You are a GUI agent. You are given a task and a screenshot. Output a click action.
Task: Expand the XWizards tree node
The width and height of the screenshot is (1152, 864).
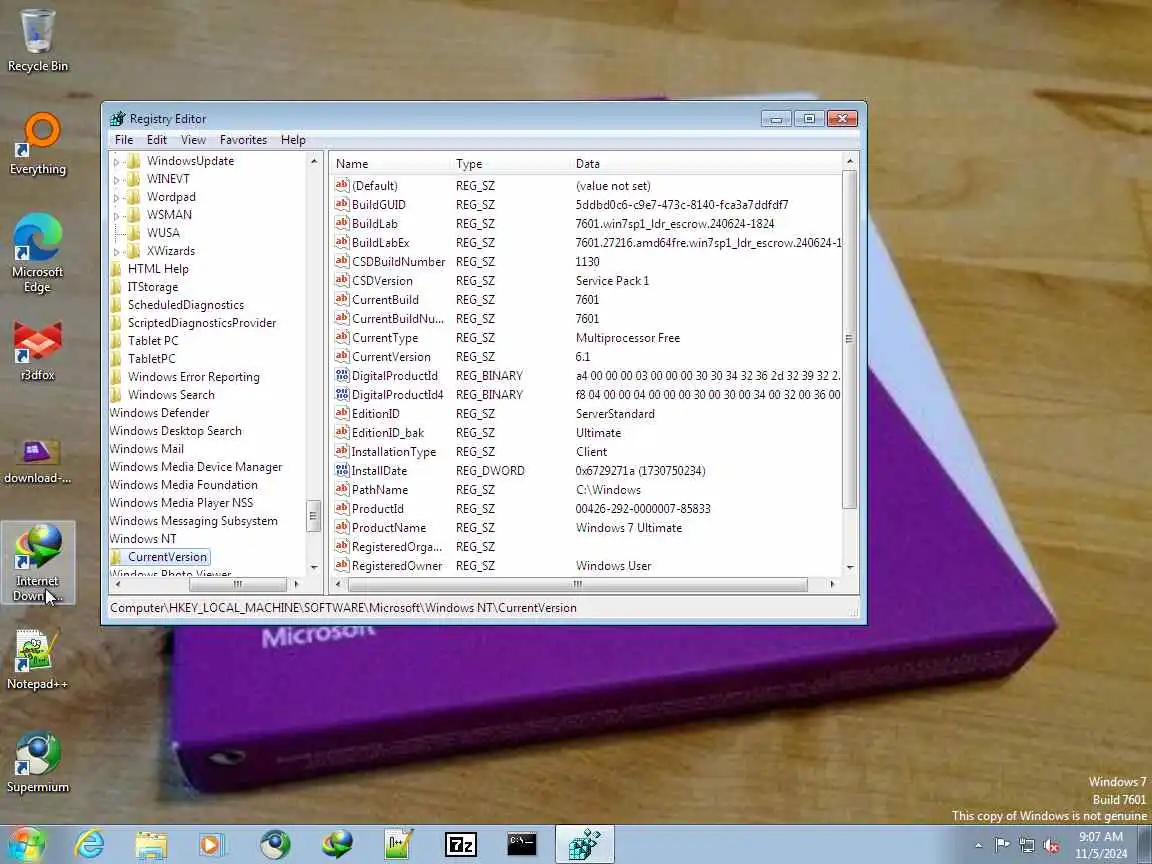[x=116, y=251]
